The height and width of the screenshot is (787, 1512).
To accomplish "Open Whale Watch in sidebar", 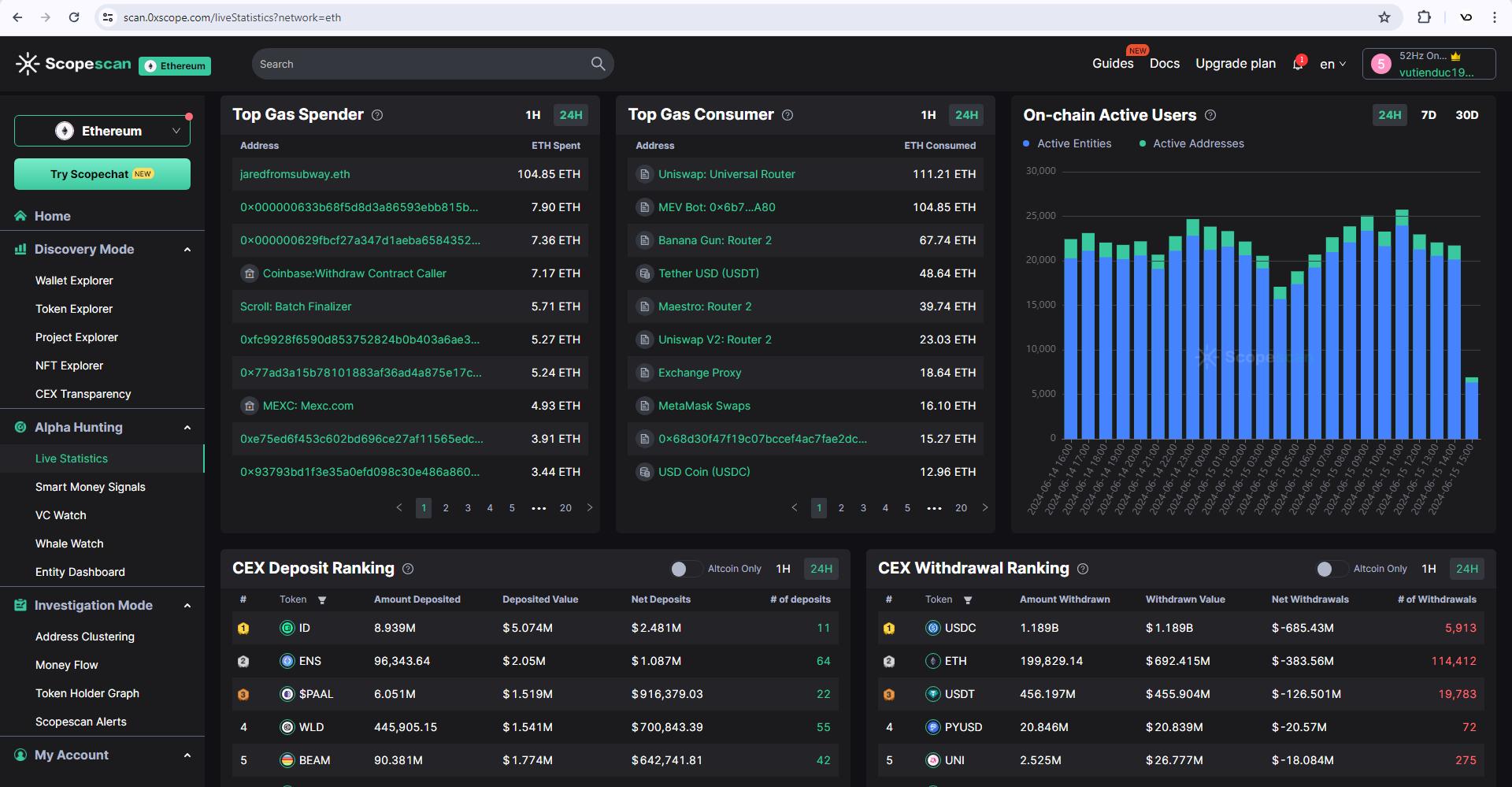I will point(69,544).
